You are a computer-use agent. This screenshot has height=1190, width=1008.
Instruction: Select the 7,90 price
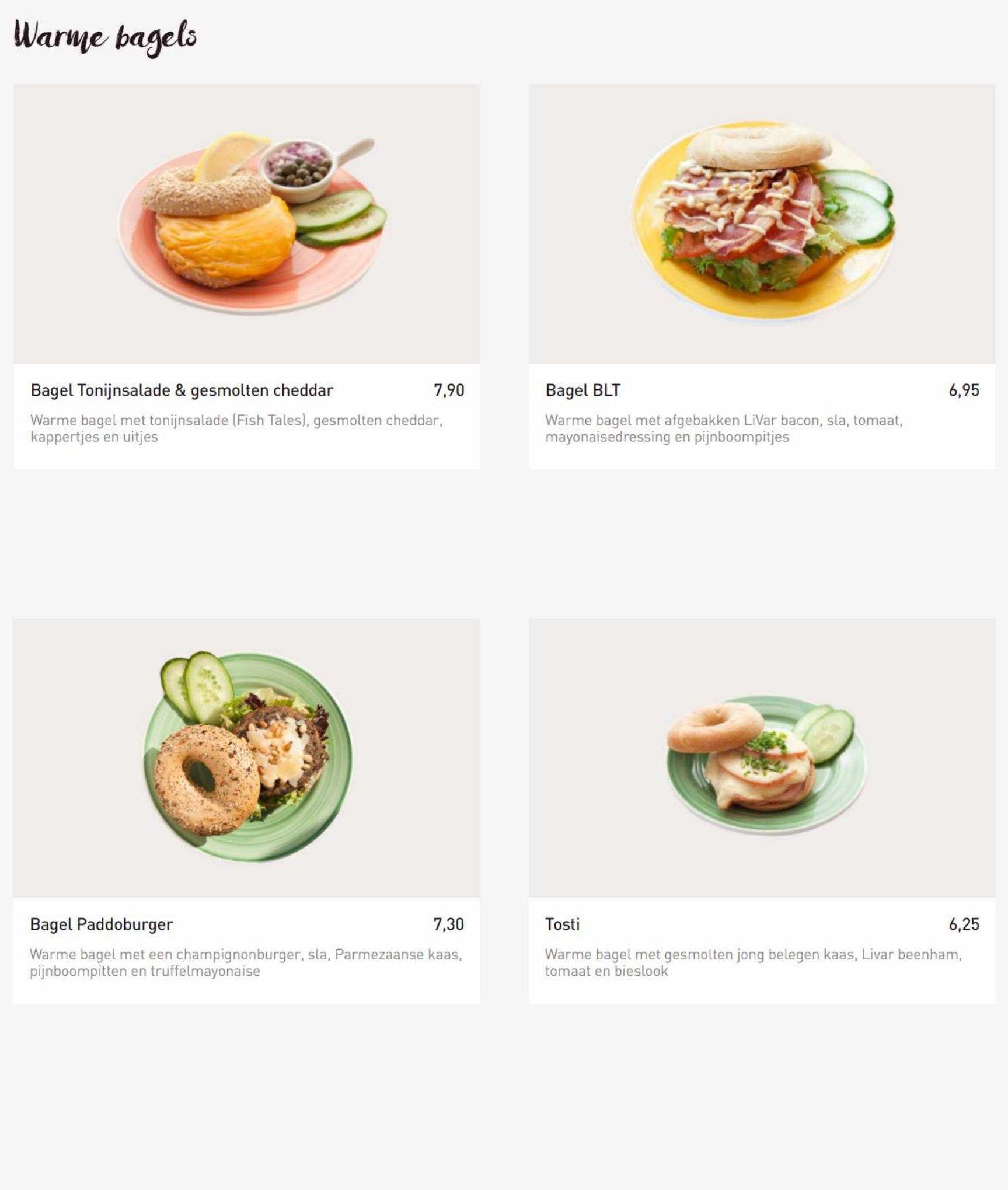[449, 390]
